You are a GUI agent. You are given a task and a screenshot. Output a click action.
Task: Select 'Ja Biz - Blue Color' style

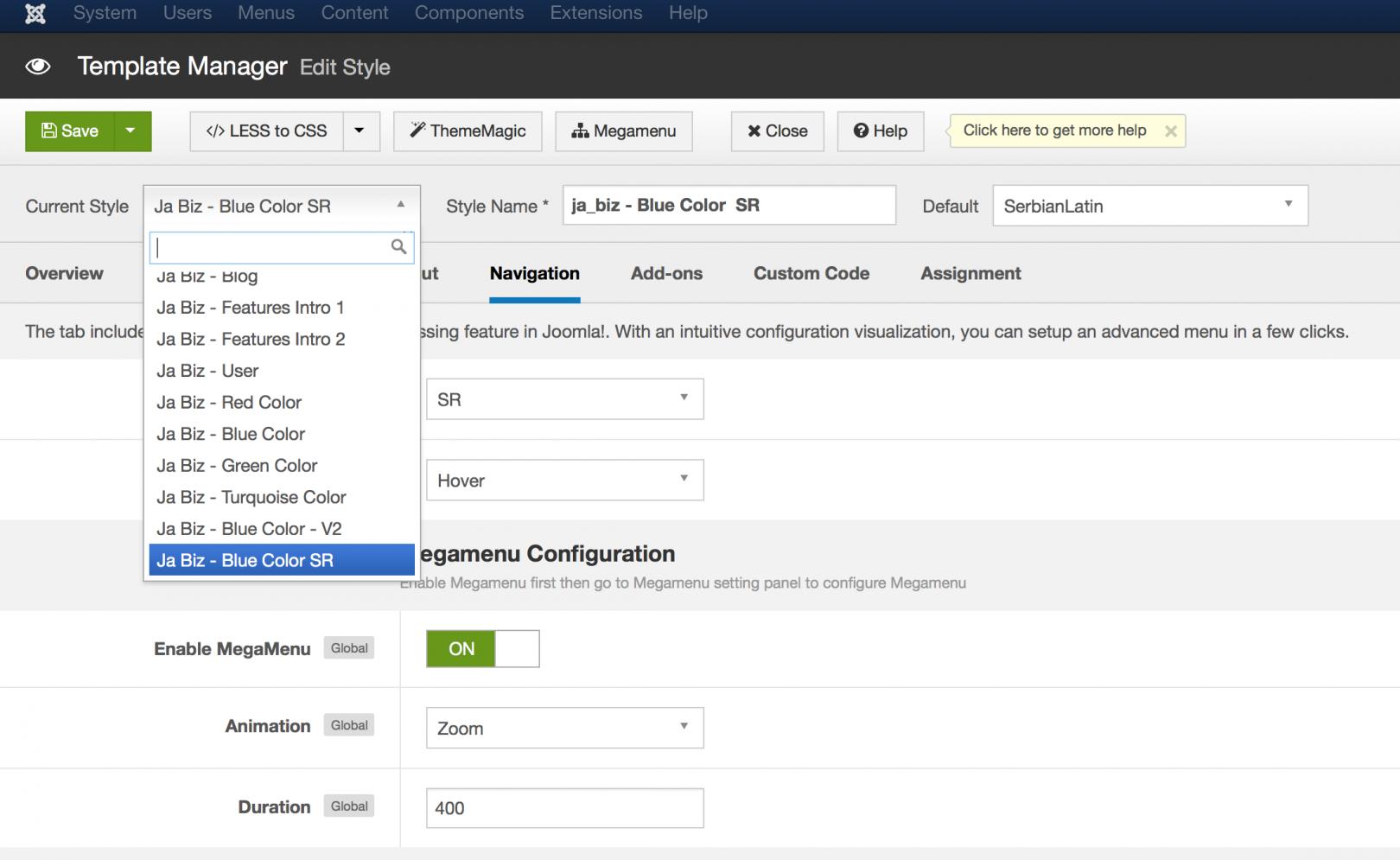pyautogui.click(x=282, y=434)
